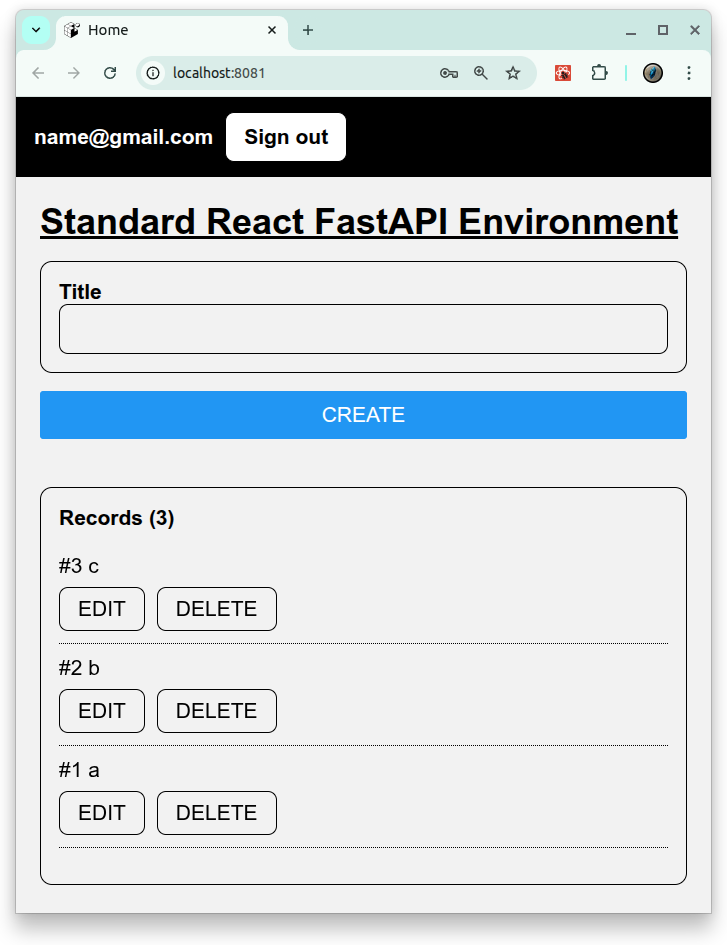Open the Chrome profile avatar
Image resolution: width=727 pixels, height=945 pixels.
653,73
